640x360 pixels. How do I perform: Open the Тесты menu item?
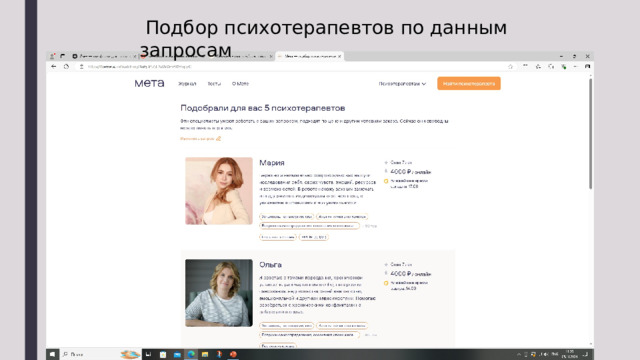click(214, 84)
